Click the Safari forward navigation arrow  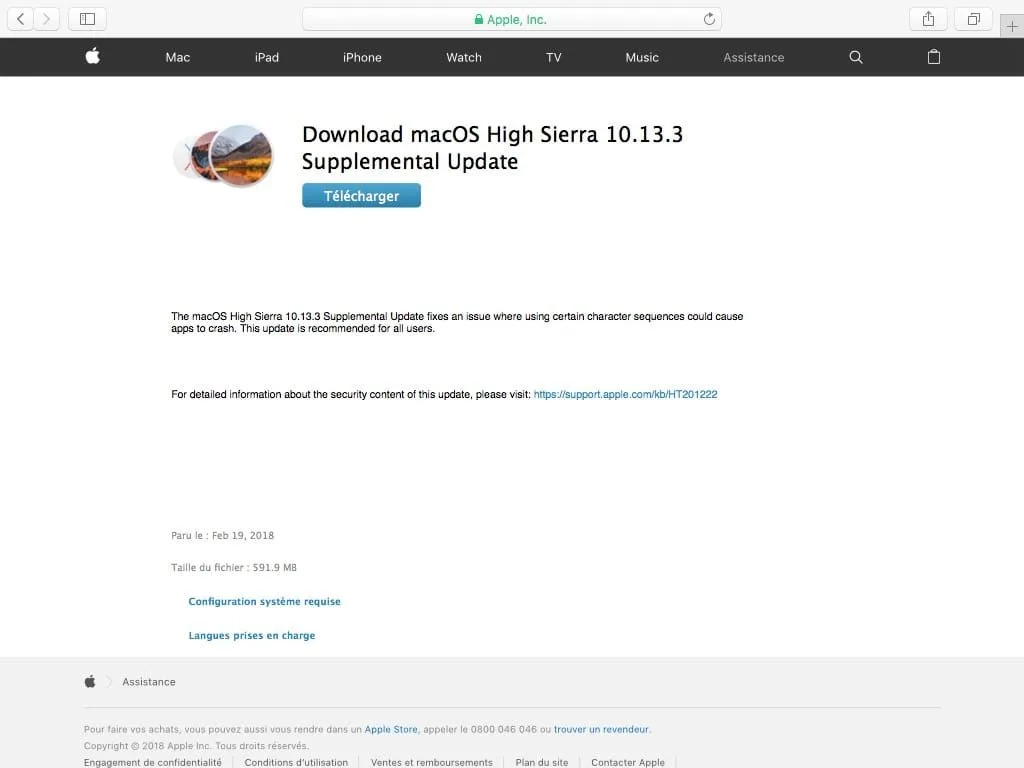tap(47, 18)
